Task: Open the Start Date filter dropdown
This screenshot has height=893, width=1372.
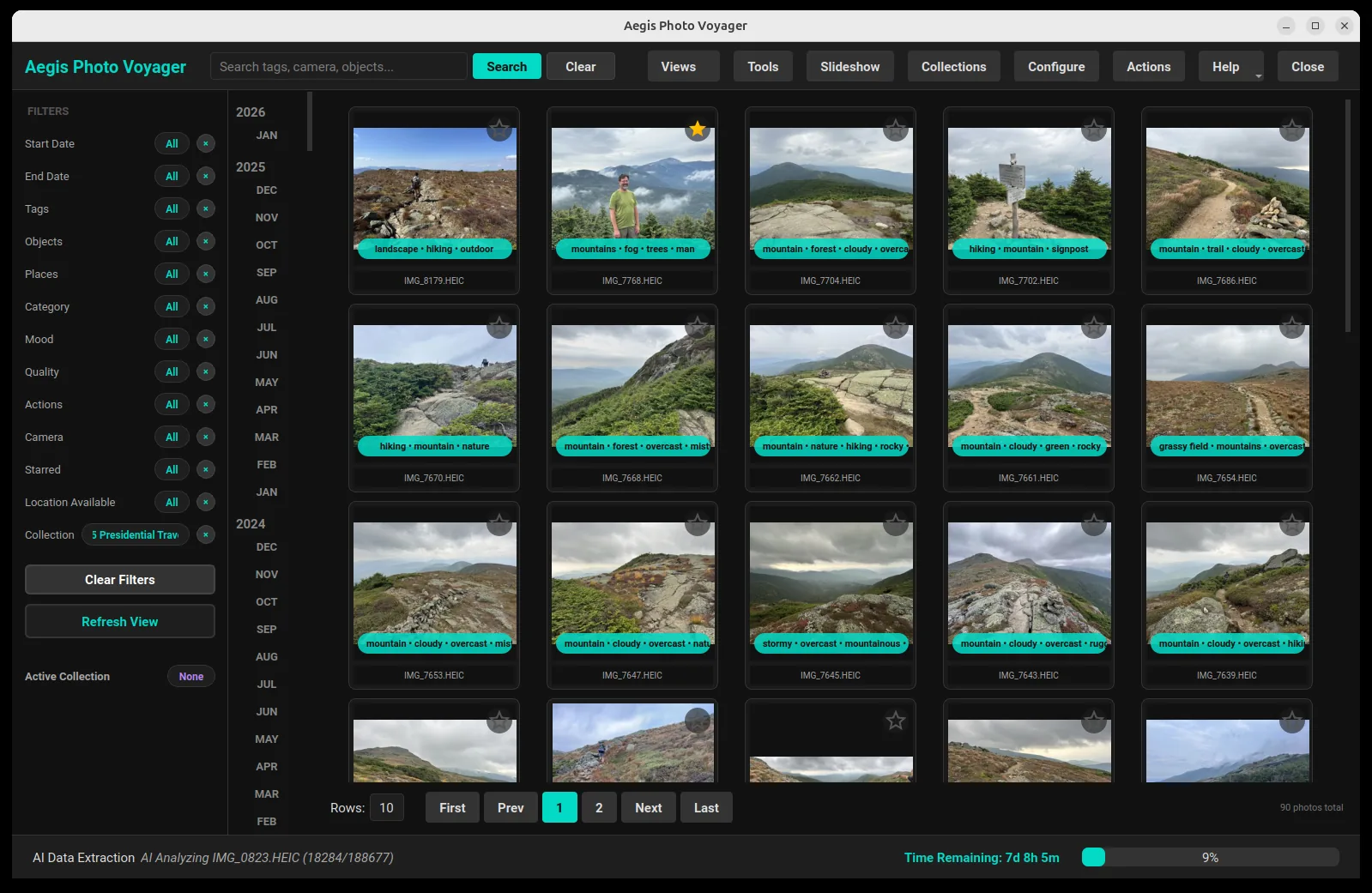Action: tap(172, 143)
